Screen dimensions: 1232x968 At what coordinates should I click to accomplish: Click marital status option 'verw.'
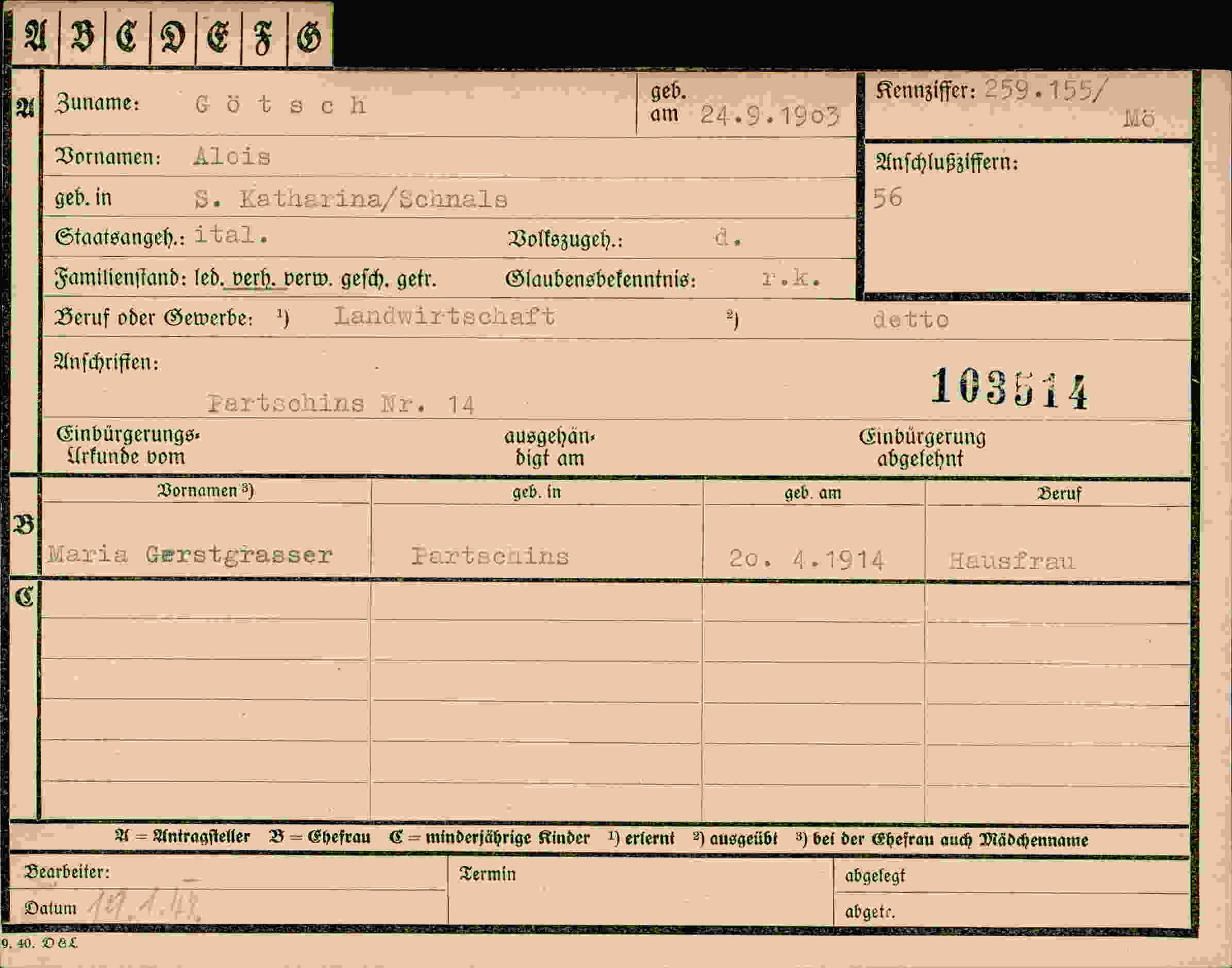pyautogui.click(x=308, y=279)
